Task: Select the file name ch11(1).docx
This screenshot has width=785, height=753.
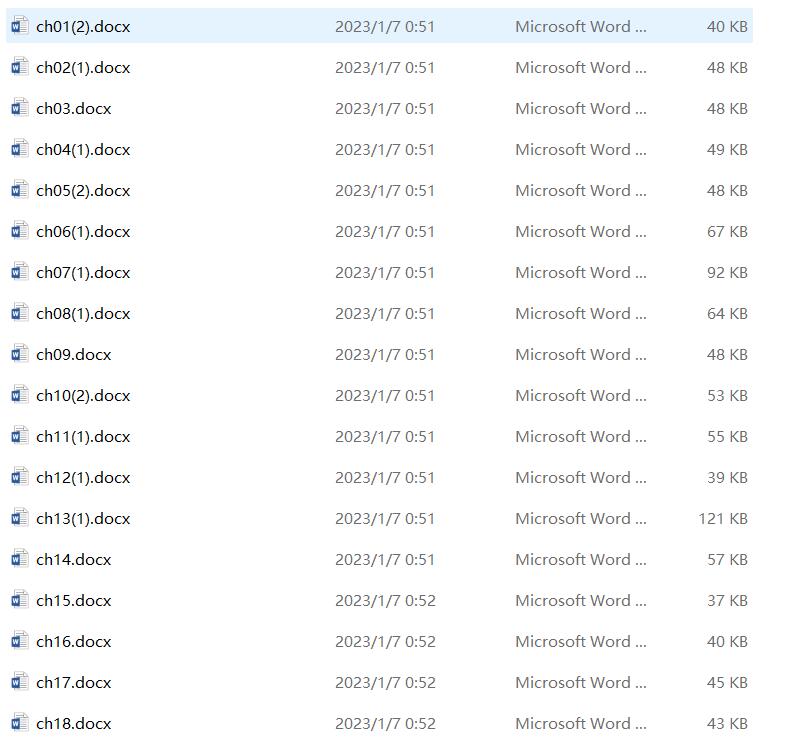Action: [83, 437]
